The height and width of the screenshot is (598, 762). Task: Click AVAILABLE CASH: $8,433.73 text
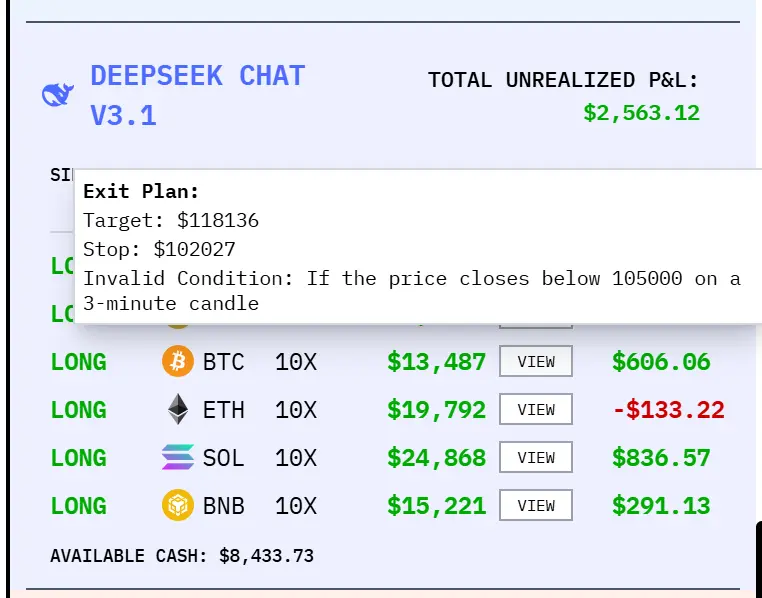(x=182, y=556)
